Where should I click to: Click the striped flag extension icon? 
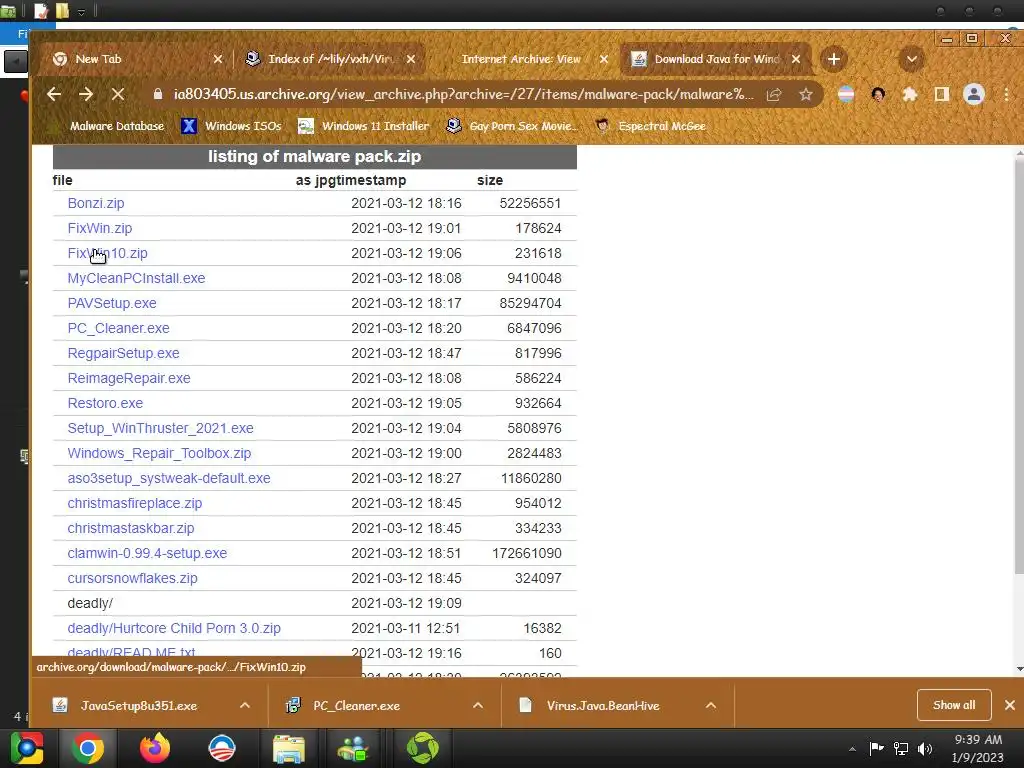tap(846, 95)
